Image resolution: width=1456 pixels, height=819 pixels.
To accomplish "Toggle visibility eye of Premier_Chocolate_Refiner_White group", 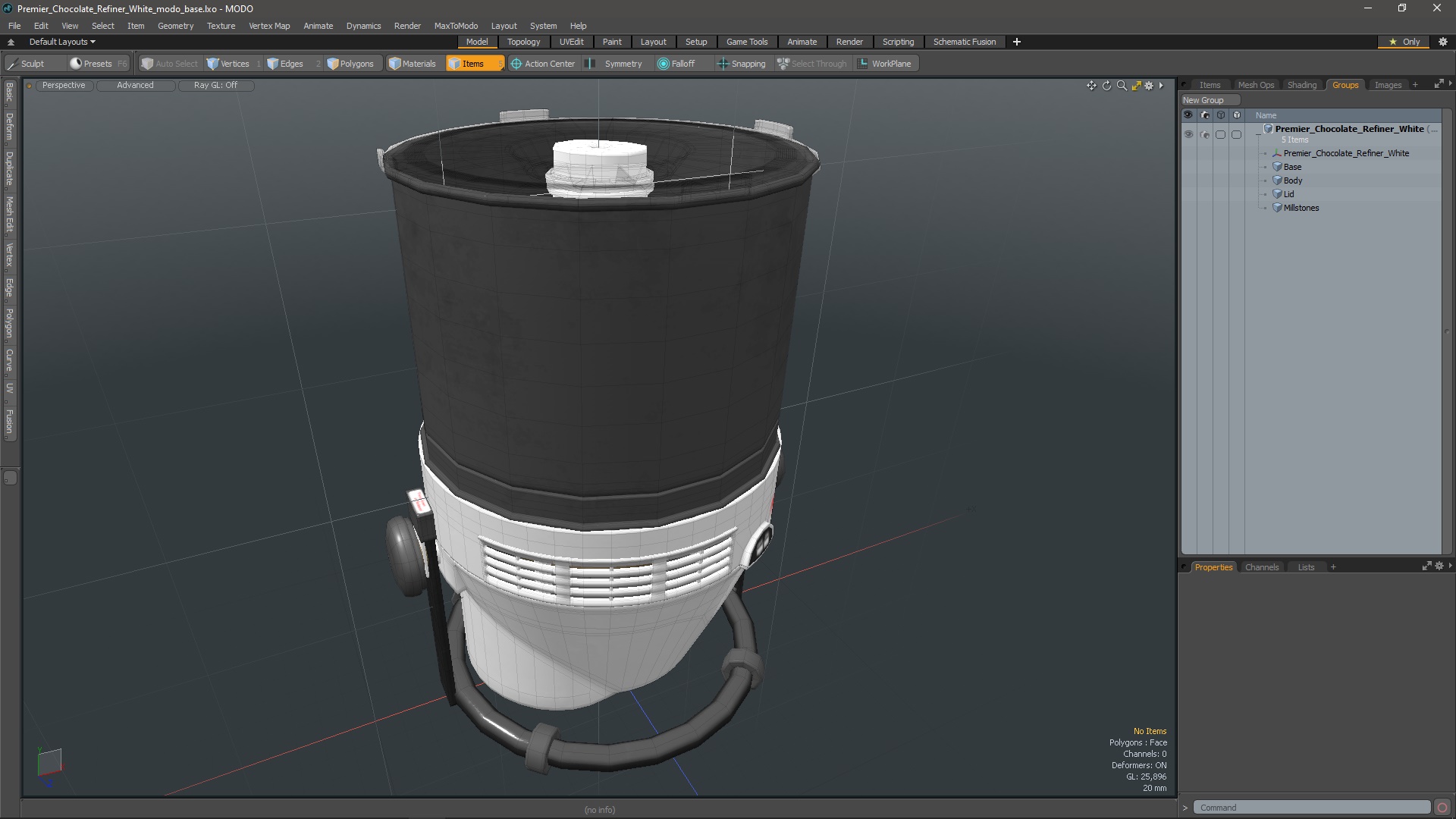I will [1188, 134].
